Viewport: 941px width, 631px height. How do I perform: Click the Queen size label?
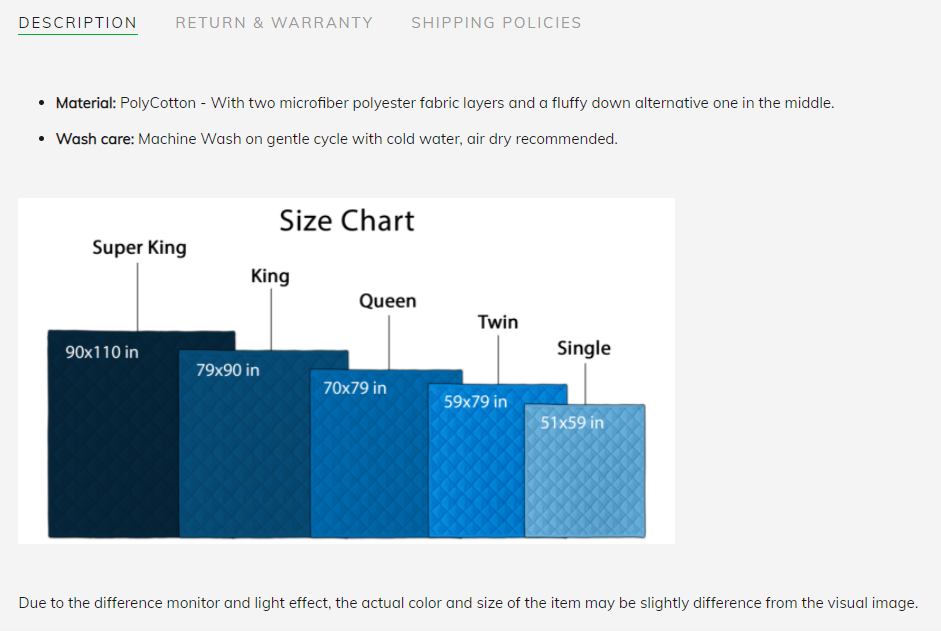pyautogui.click(x=388, y=301)
